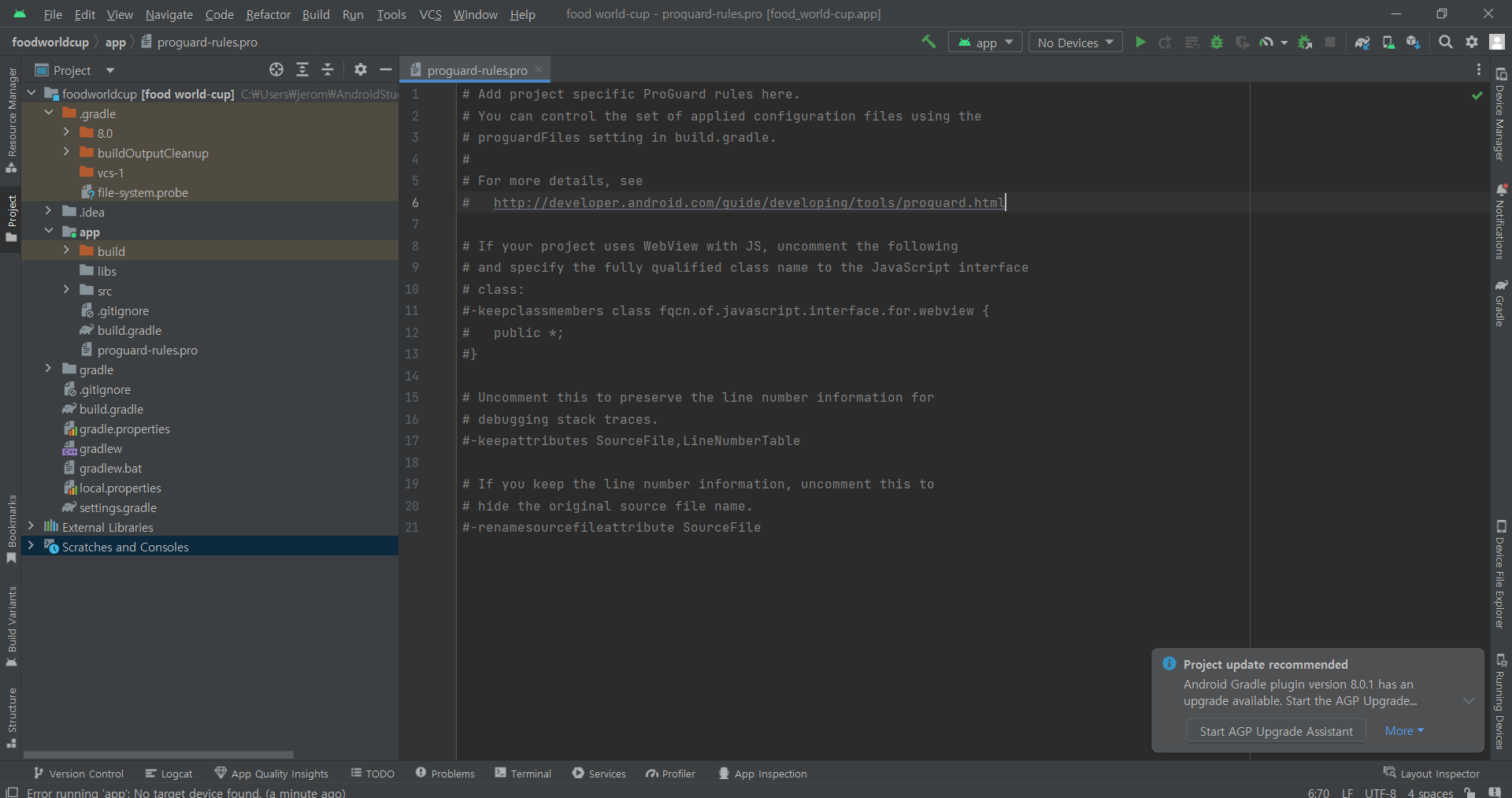Image resolution: width=1512 pixels, height=798 pixels.
Task: Open the Running Devices panel
Action: (1501, 701)
